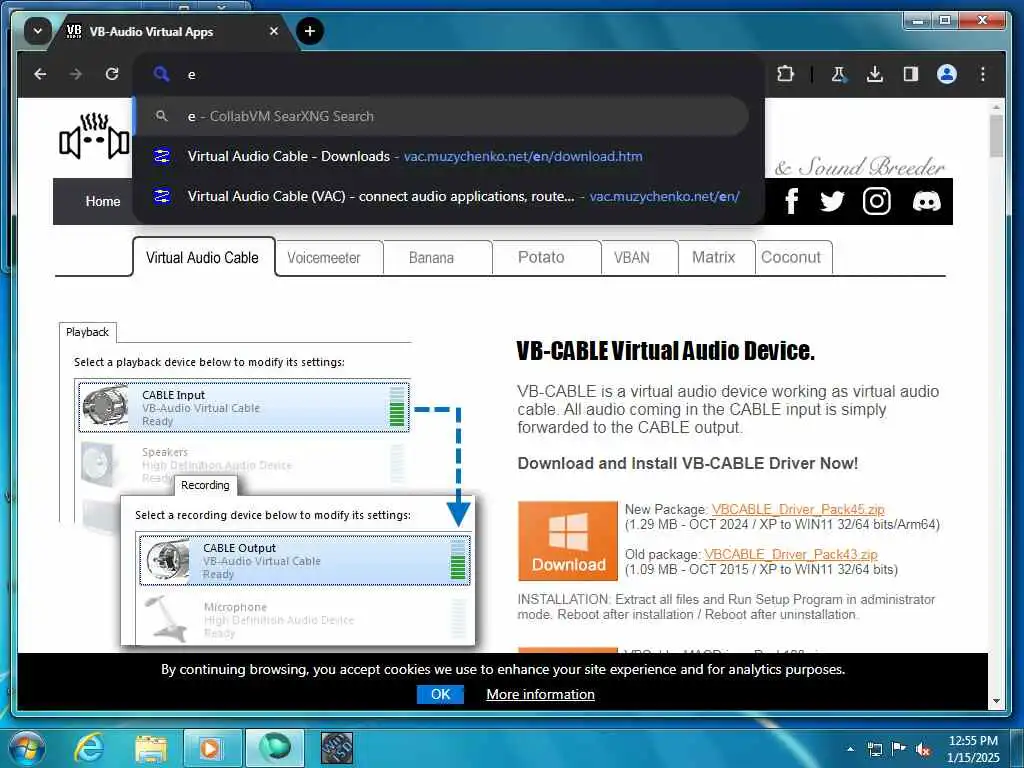
Task: Switch to the Coconut tab
Action: (x=791, y=257)
